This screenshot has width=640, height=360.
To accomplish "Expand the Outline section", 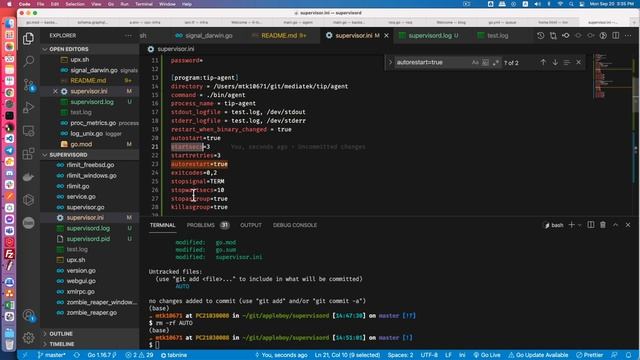I will (61, 334).
